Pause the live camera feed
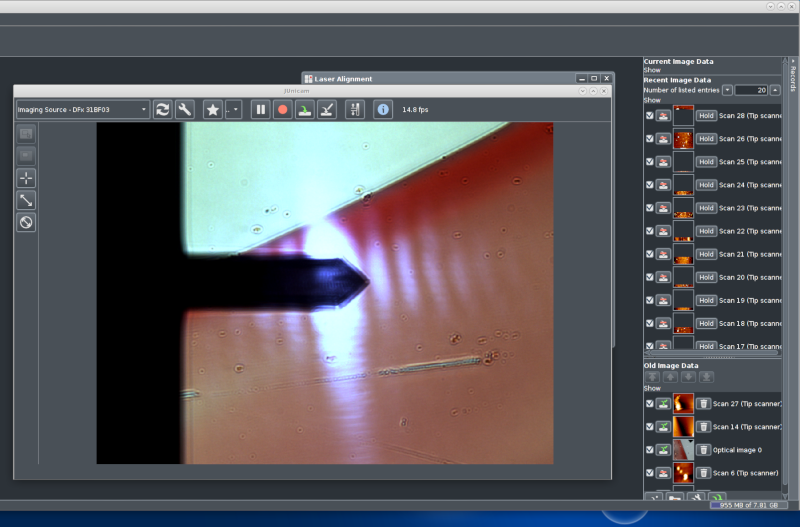800x527 pixels. coord(260,109)
